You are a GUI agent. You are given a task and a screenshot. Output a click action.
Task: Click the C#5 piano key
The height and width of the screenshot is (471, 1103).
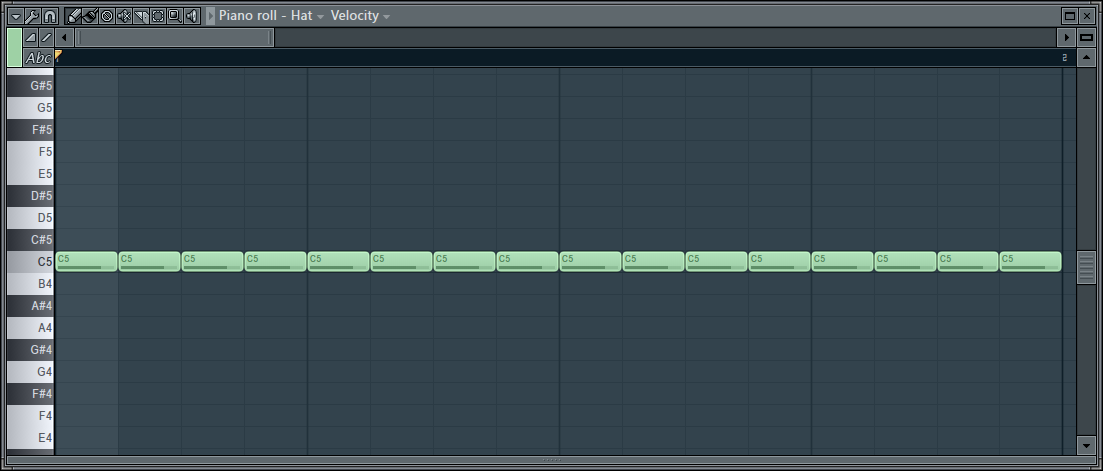coord(31,240)
